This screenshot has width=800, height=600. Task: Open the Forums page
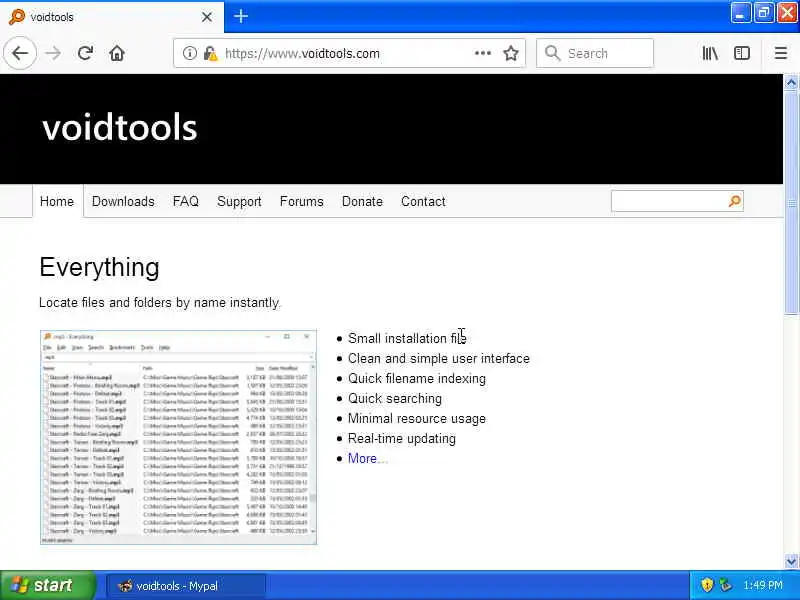(302, 202)
